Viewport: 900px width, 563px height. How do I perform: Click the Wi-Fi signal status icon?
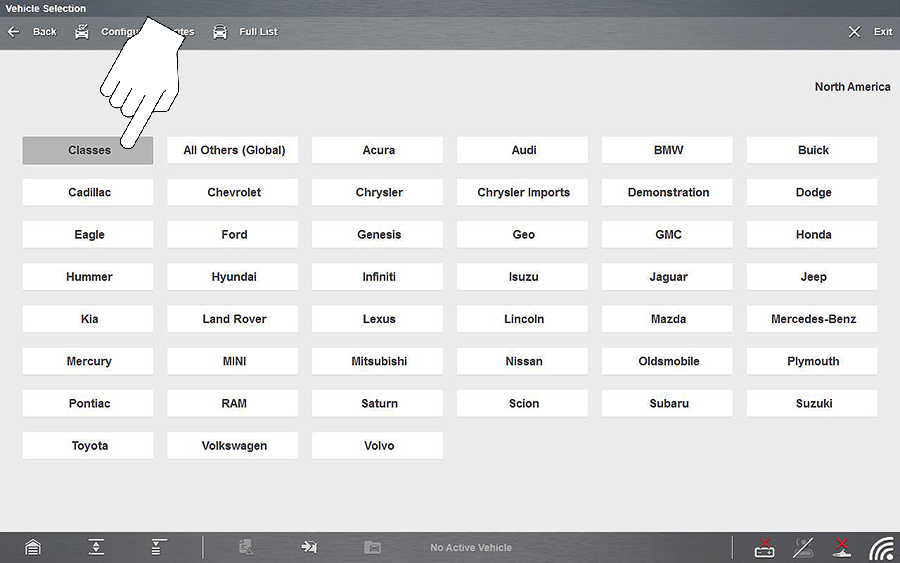pos(880,547)
